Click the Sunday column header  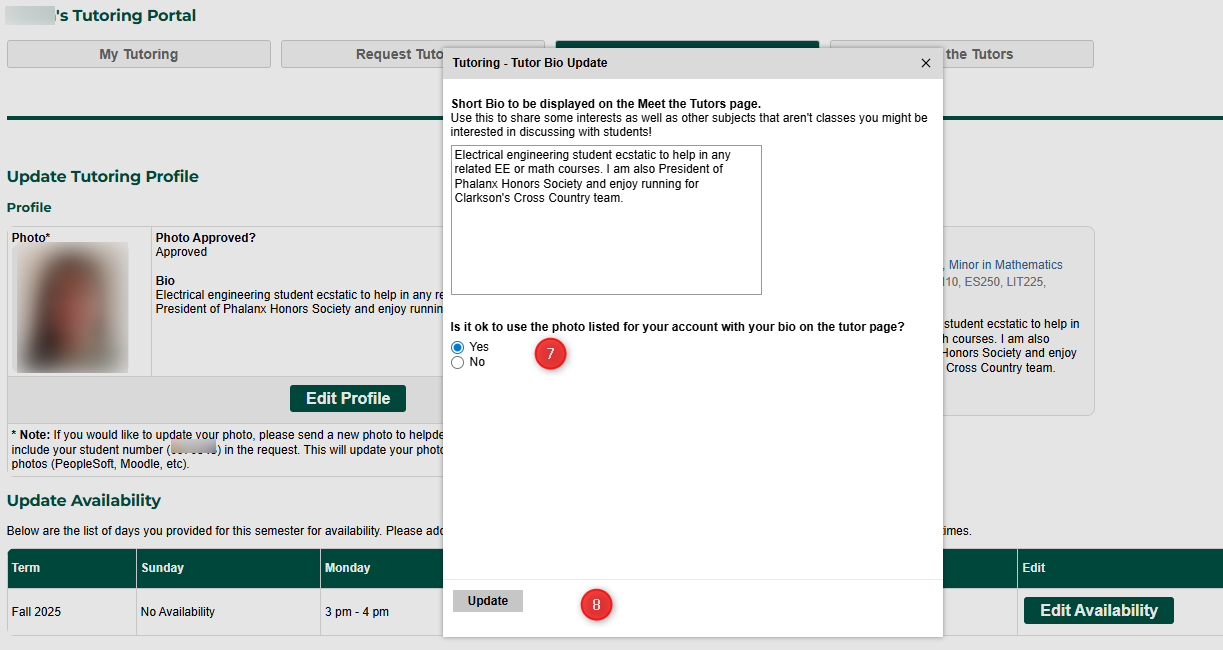click(162, 568)
